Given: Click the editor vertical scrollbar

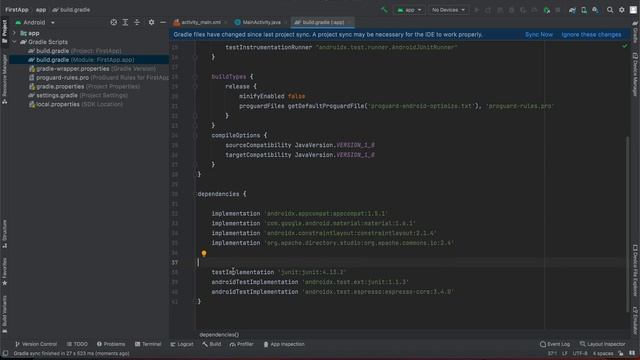Looking at the screenshot, I should click(x=627, y=224).
